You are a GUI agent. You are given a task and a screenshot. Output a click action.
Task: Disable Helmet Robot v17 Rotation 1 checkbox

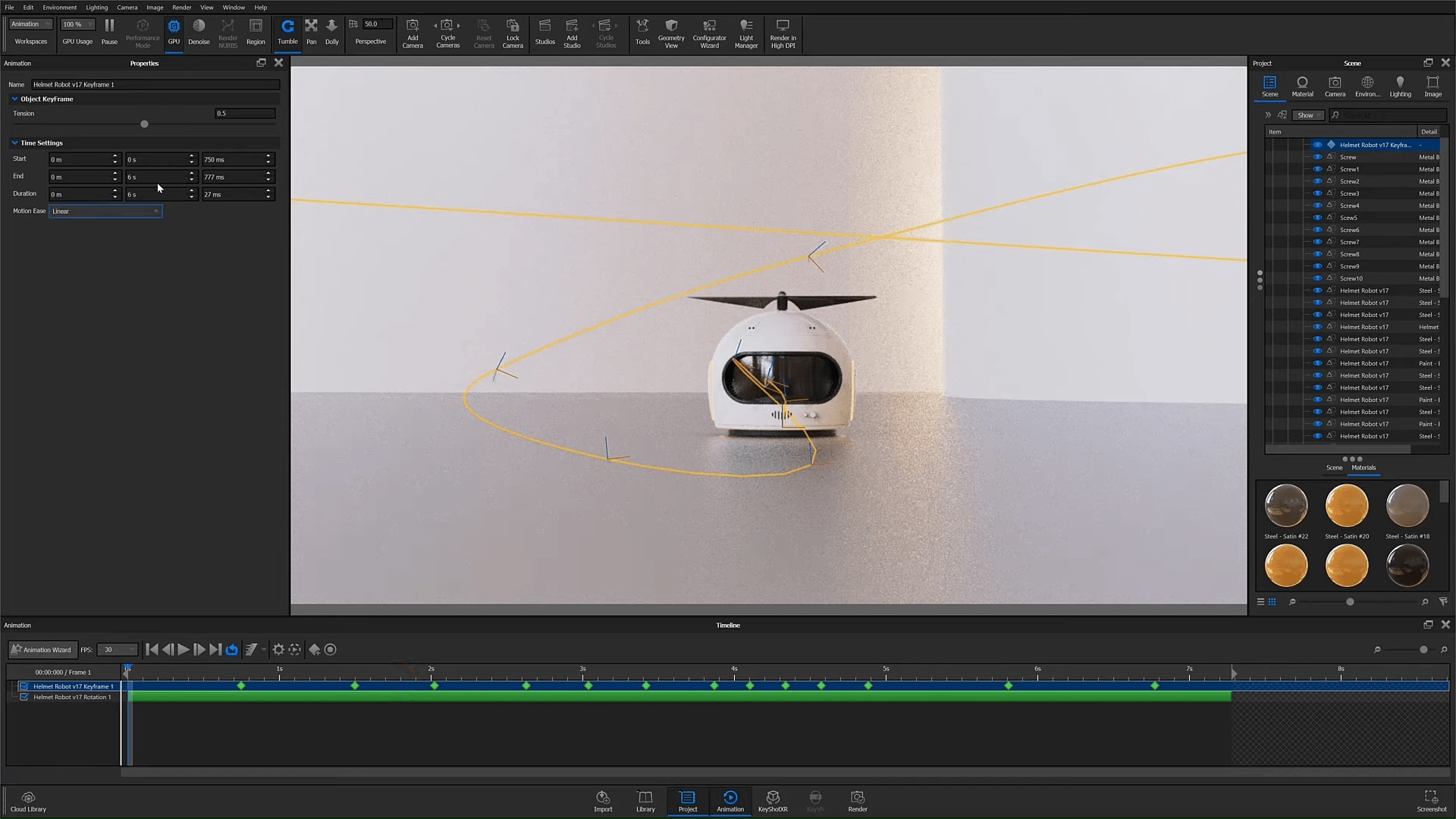tap(24, 697)
